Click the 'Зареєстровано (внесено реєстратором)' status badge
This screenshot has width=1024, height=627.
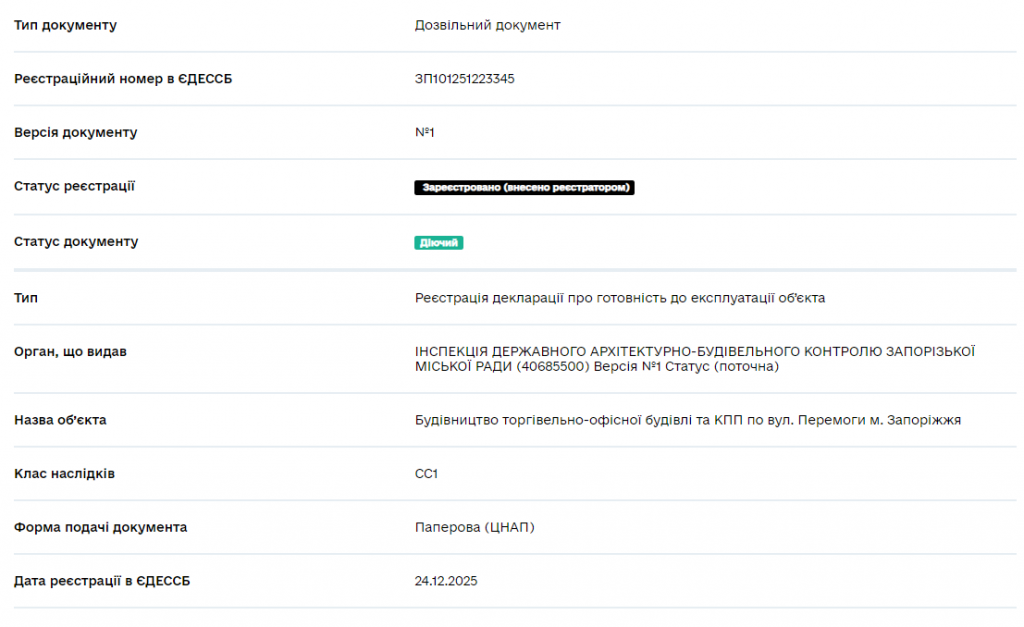[x=525, y=188]
